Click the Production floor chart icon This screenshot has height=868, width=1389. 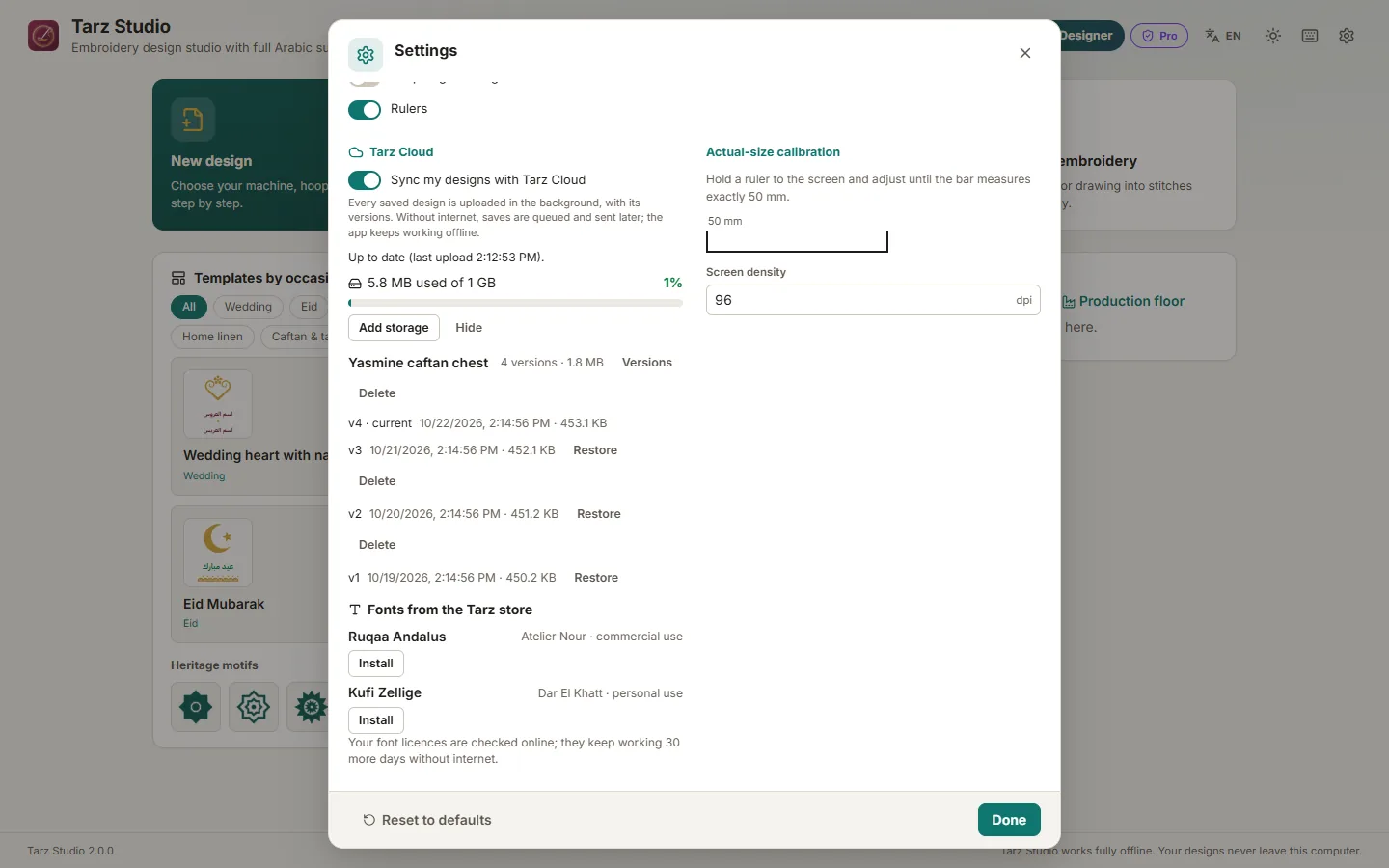click(1069, 302)
